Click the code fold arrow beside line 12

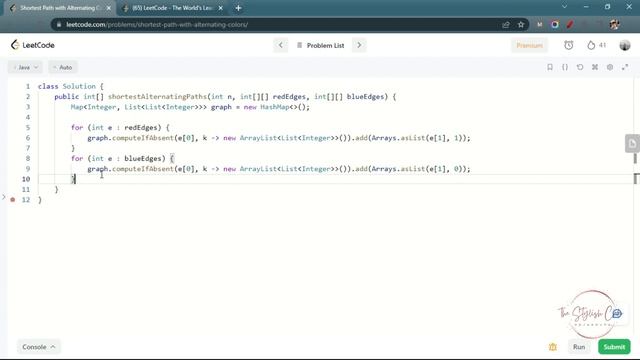tap(4, 197)
